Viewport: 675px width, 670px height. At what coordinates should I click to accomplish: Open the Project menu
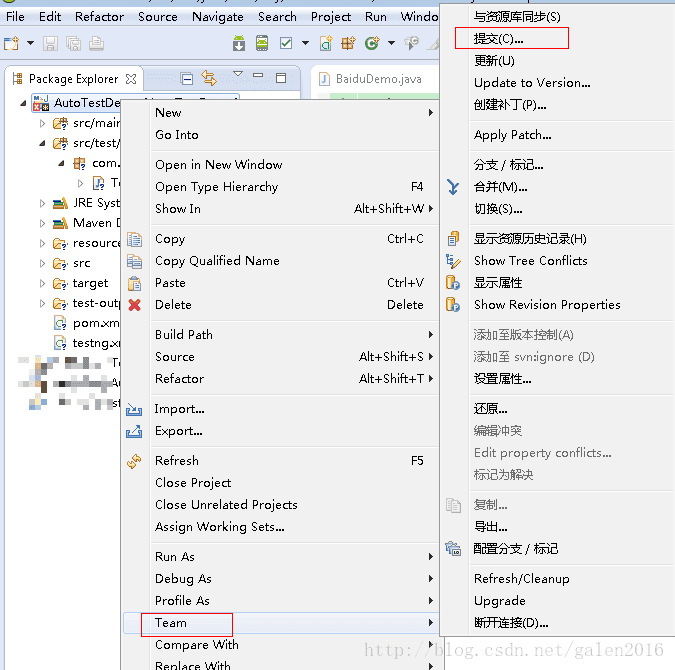pos(331,17)
